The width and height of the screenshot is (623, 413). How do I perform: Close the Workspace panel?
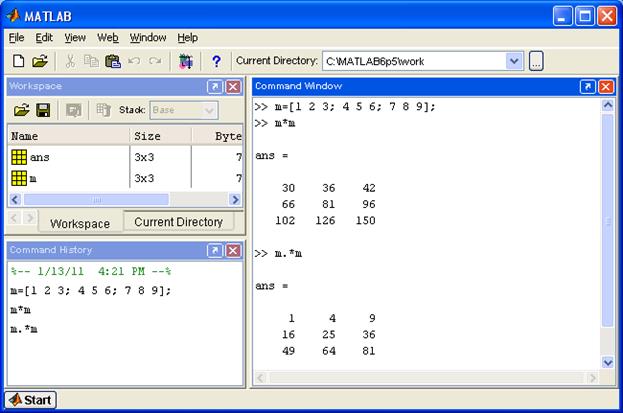(x=232, y=87)
